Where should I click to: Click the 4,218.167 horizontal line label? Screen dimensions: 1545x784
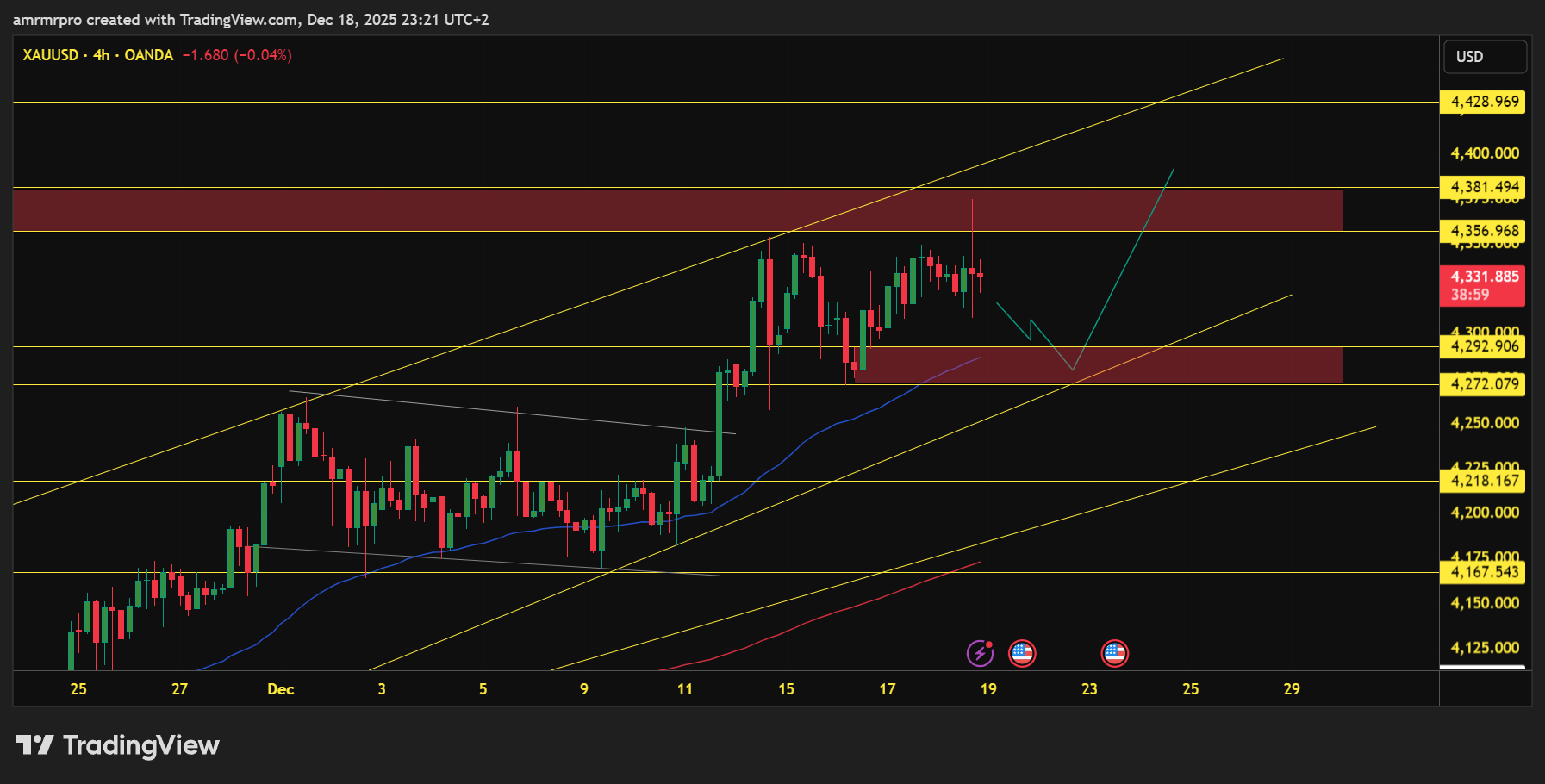point(1484,481)
